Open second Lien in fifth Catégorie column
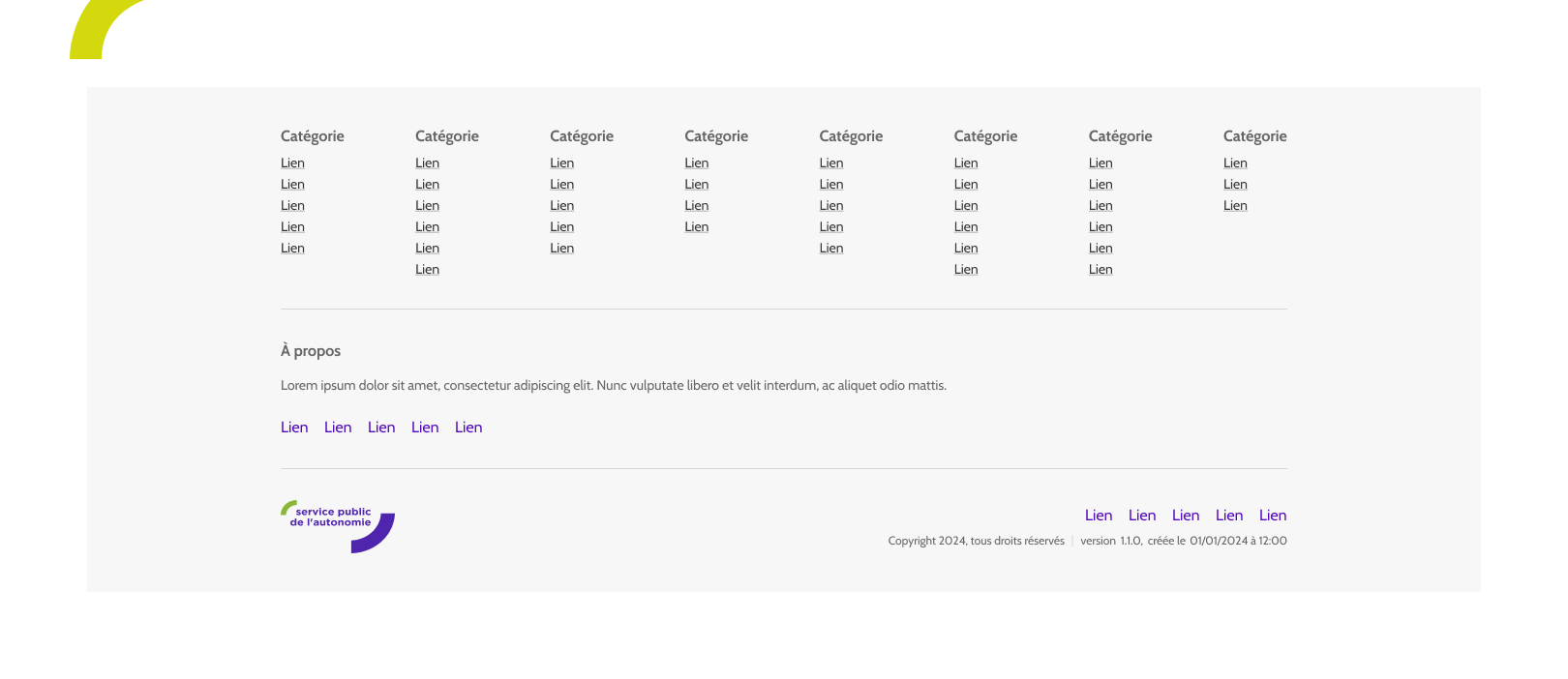 pos(830,185)
